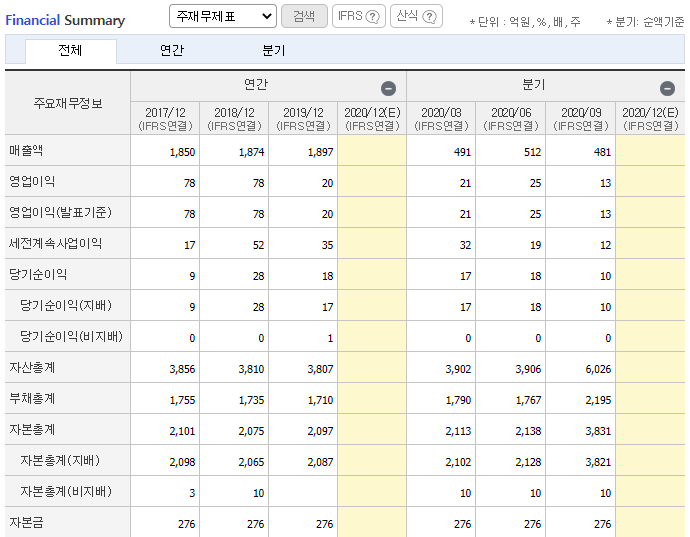Click the 3,821 자본총계(지배) value

[x=598, y=462]
